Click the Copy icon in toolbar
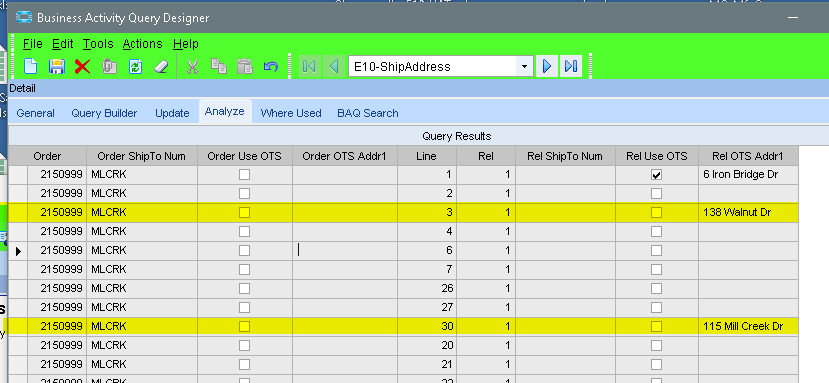The image size is (829, 383). [218, 66]
